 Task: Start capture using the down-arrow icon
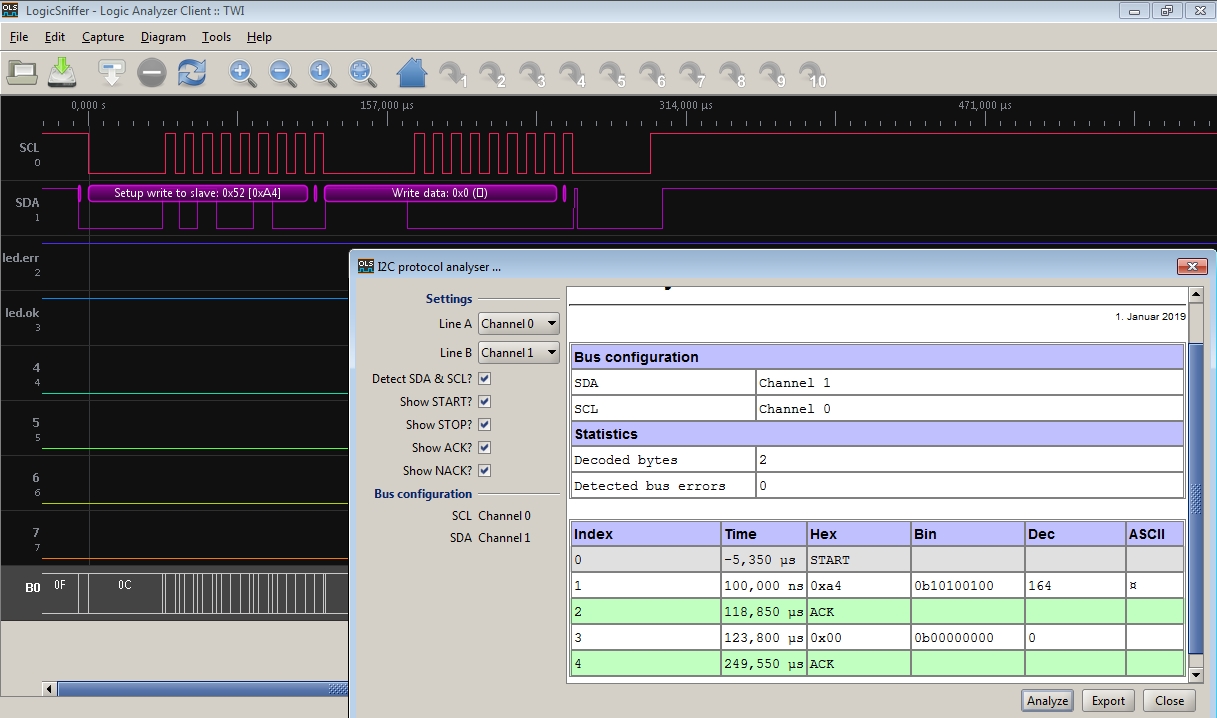(112, 72)
